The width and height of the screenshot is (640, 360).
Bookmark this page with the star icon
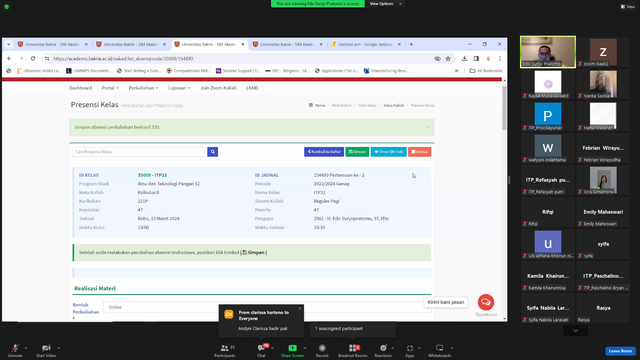click(x=448, y=59)
